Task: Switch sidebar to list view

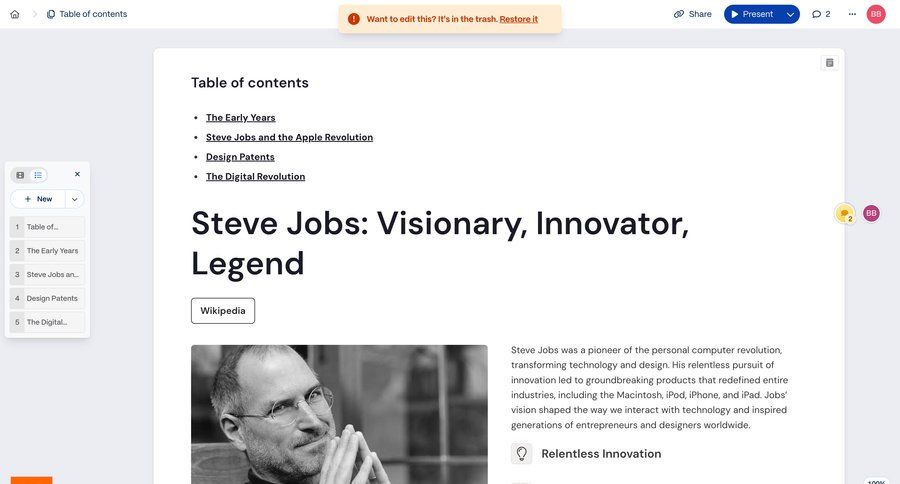Action: pos(38,175)
